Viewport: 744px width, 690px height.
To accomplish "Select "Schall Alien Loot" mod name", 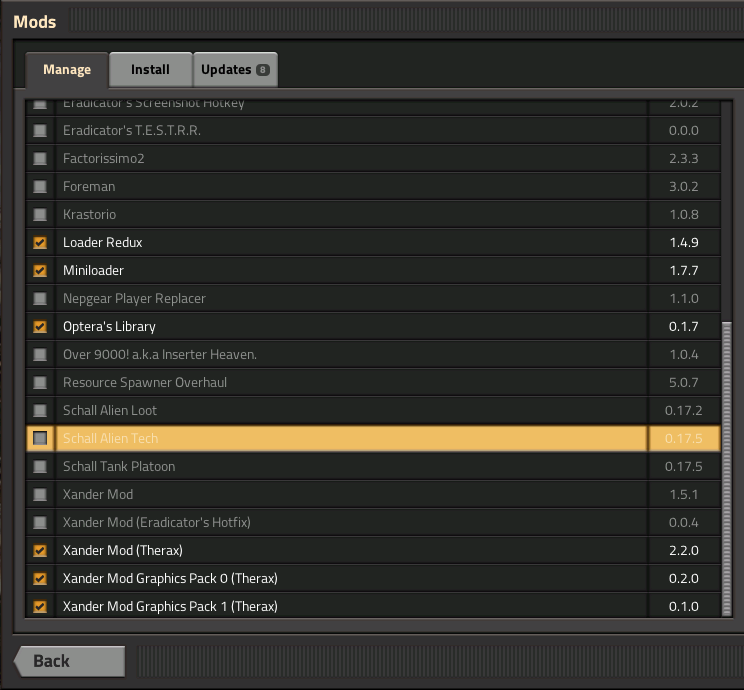I will [x=110, y=410].
